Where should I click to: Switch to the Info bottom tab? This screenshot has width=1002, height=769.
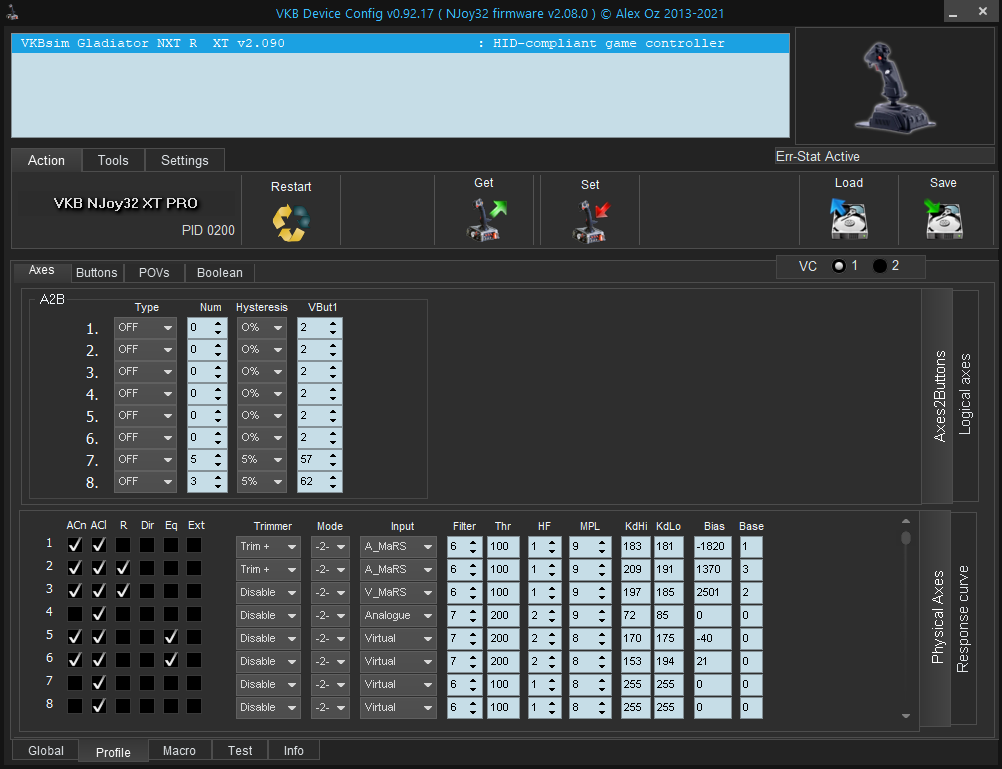click(294, 751)
